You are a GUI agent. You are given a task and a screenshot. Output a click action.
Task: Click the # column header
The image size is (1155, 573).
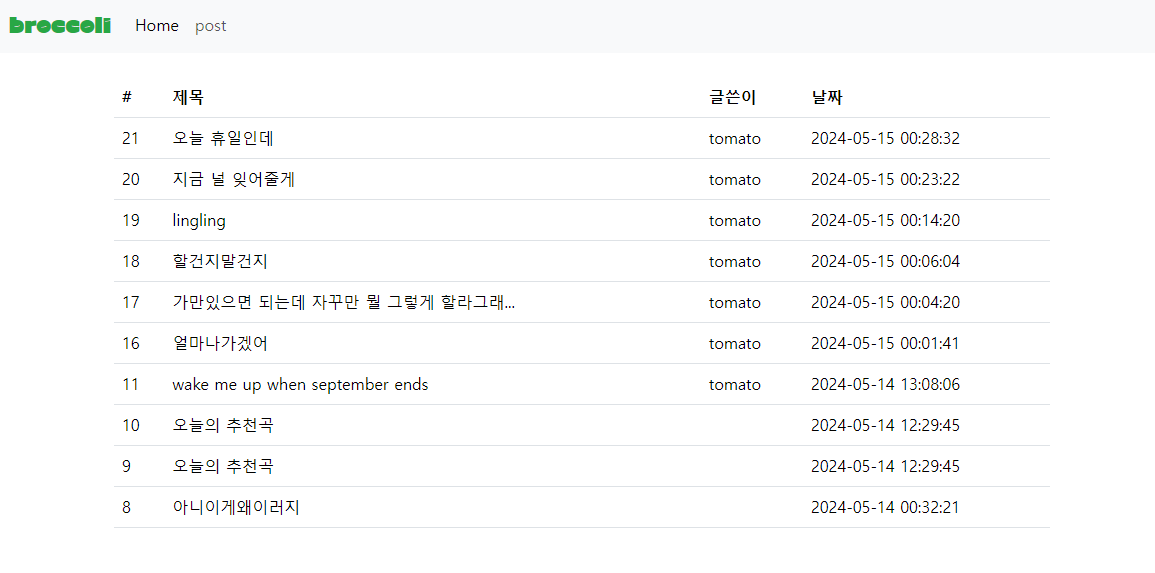pyautogui.click(x=127, y=97)
